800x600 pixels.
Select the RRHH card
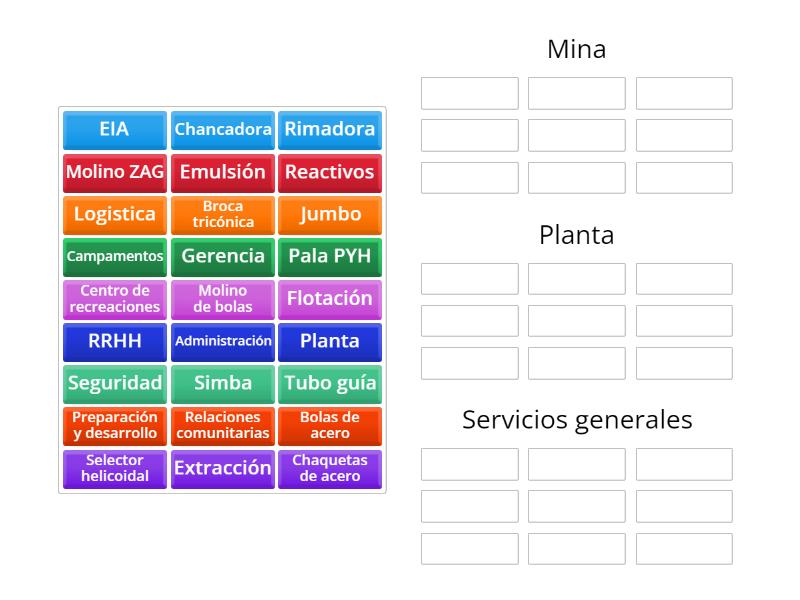114,341
